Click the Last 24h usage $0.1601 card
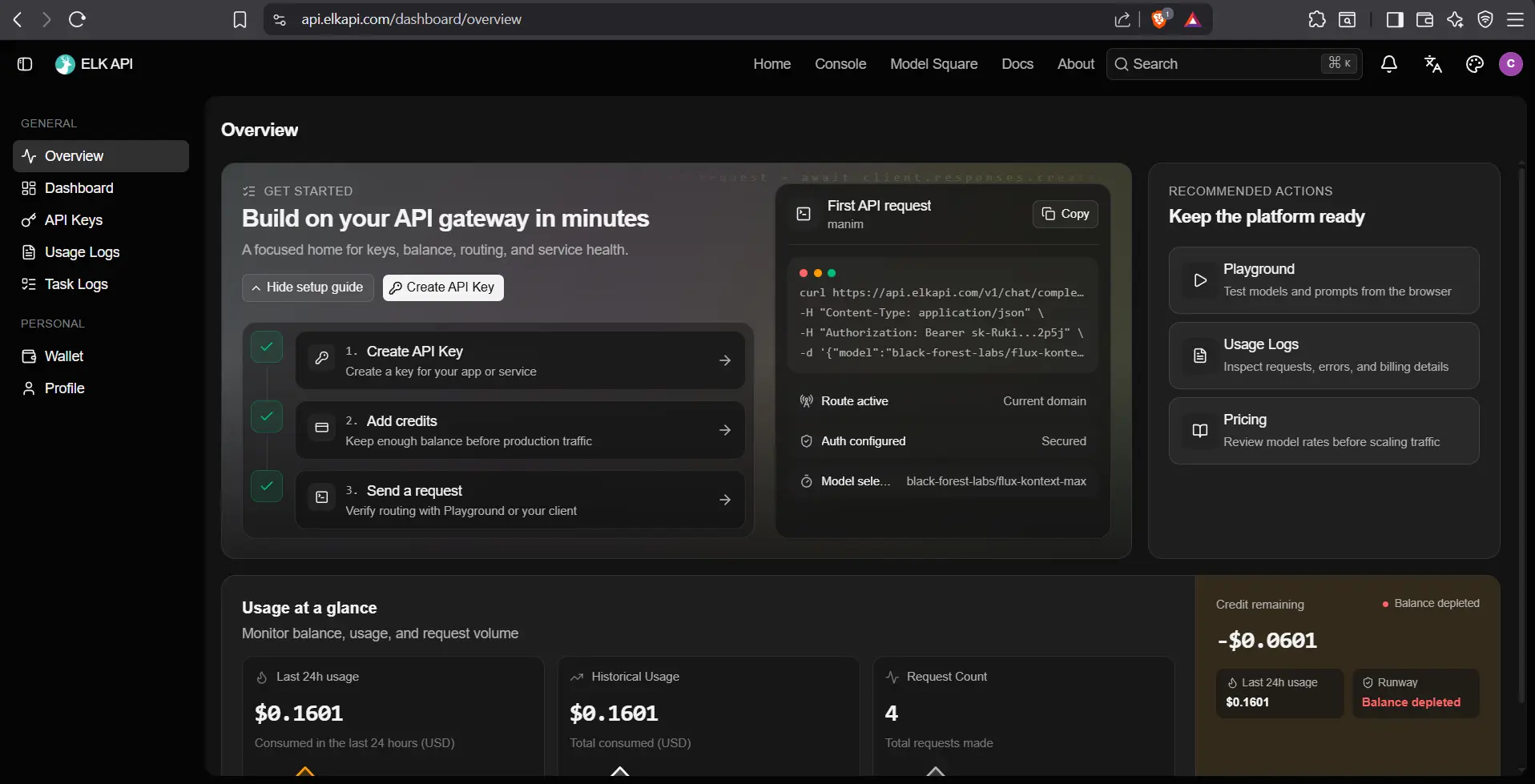The height and width of the screenshot is (784, 1535). coord(393,716)
